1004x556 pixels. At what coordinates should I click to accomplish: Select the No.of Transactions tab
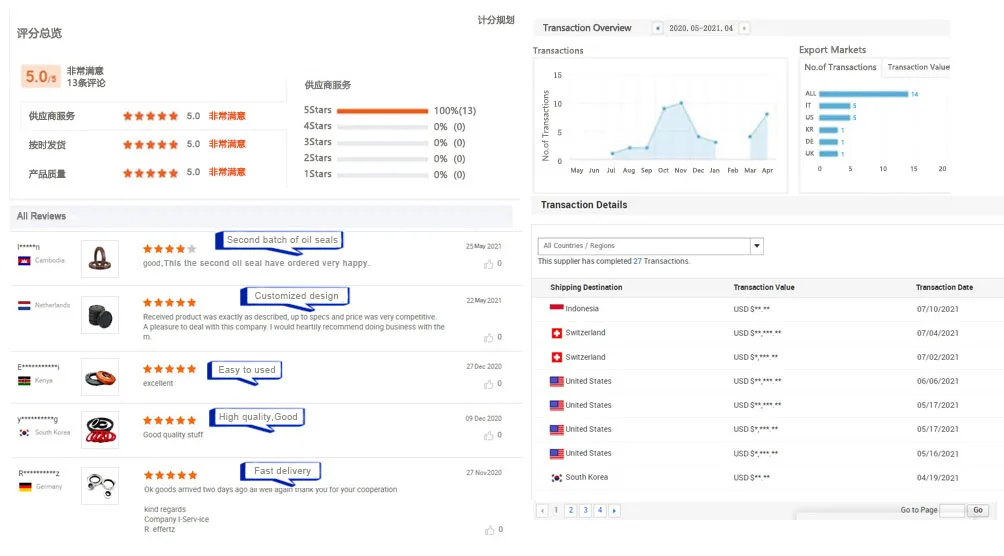840,67
